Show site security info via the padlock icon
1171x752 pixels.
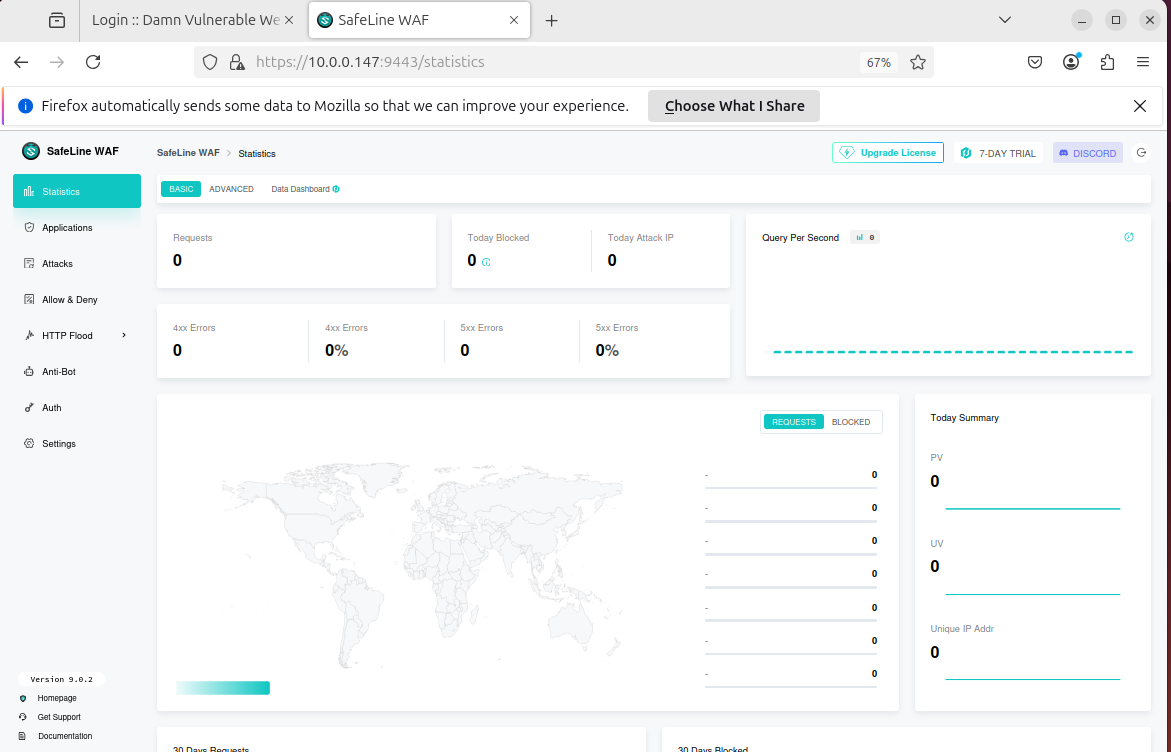(237, 62)
